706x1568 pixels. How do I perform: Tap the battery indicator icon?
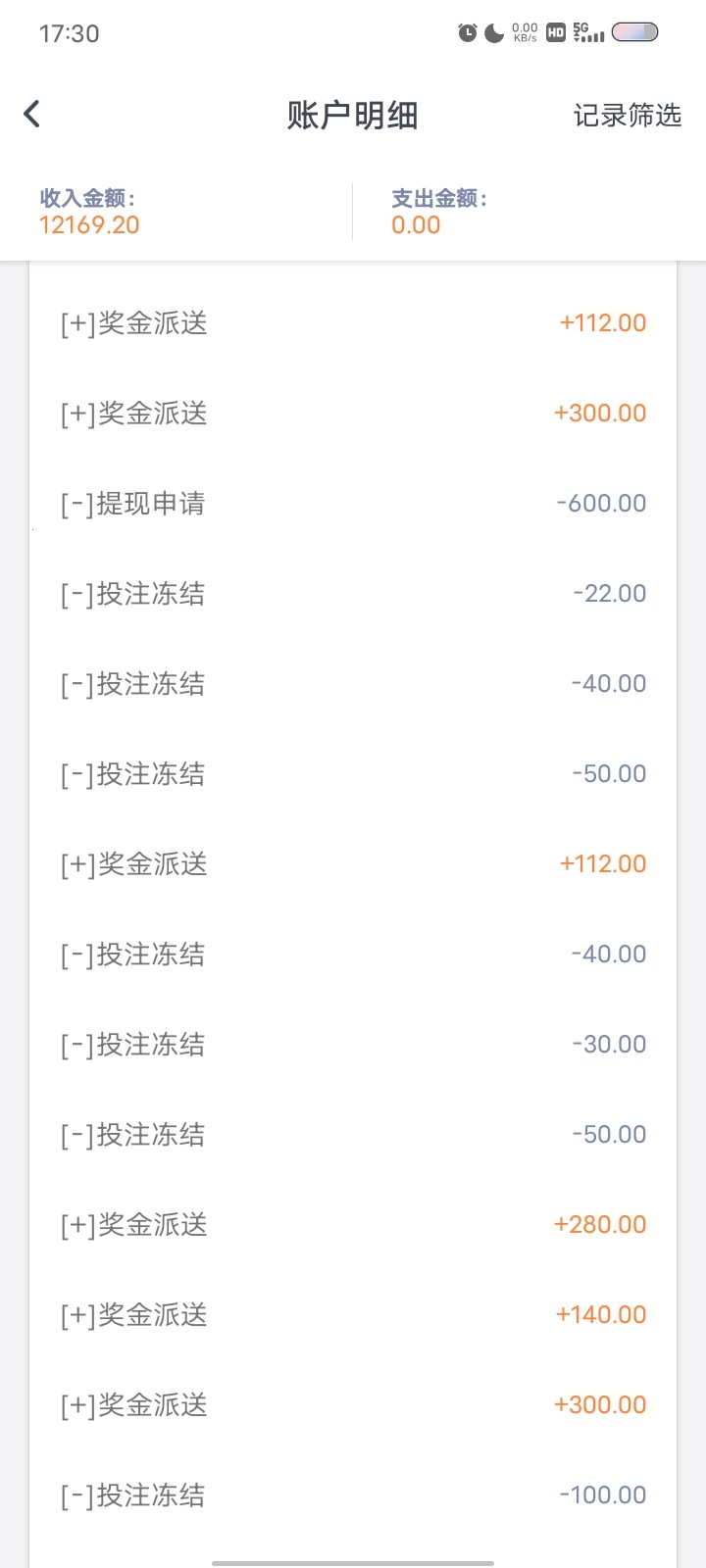coord(634,32)
